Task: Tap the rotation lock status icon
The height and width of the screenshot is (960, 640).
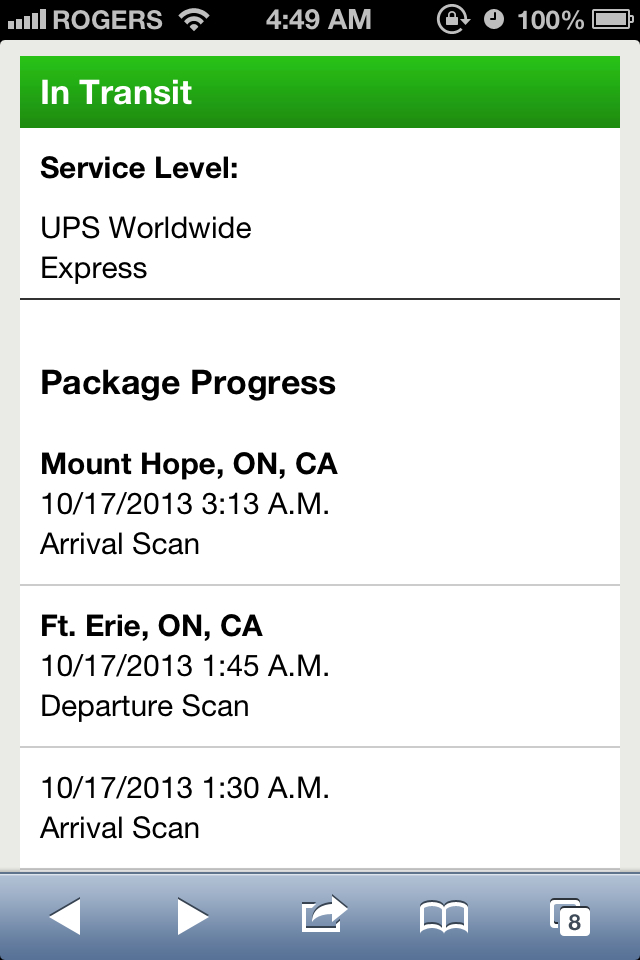Action: pyautogui.click(x=453, y=20)
